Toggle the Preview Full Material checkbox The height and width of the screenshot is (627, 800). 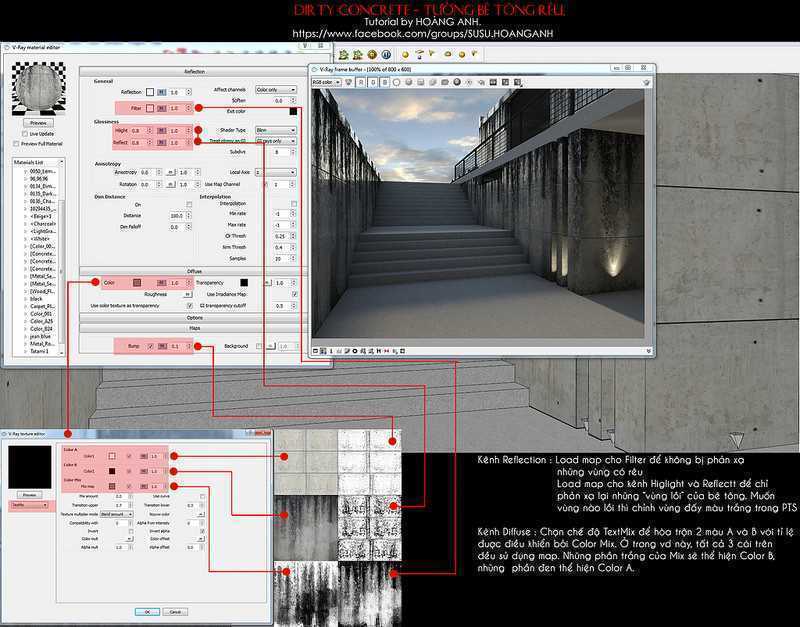tap(16, 144)
